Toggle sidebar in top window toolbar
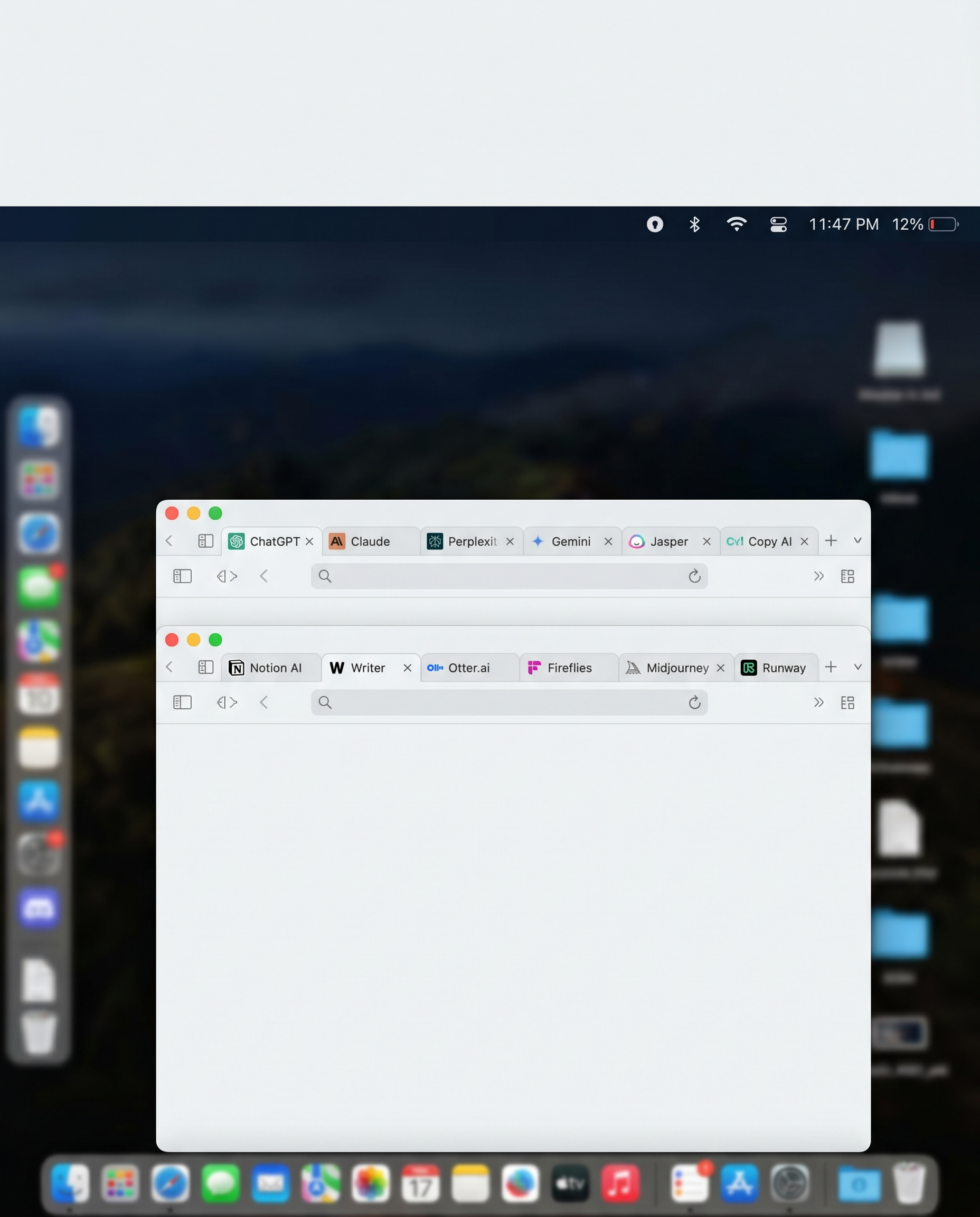Image resolution: width=980 pixels, height=1217 pixels. coord(182,576)
